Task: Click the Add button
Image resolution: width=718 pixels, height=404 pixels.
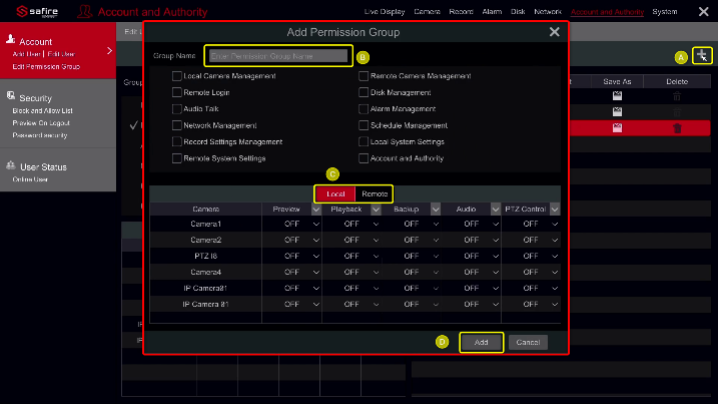Action: (x=480, y=342)
